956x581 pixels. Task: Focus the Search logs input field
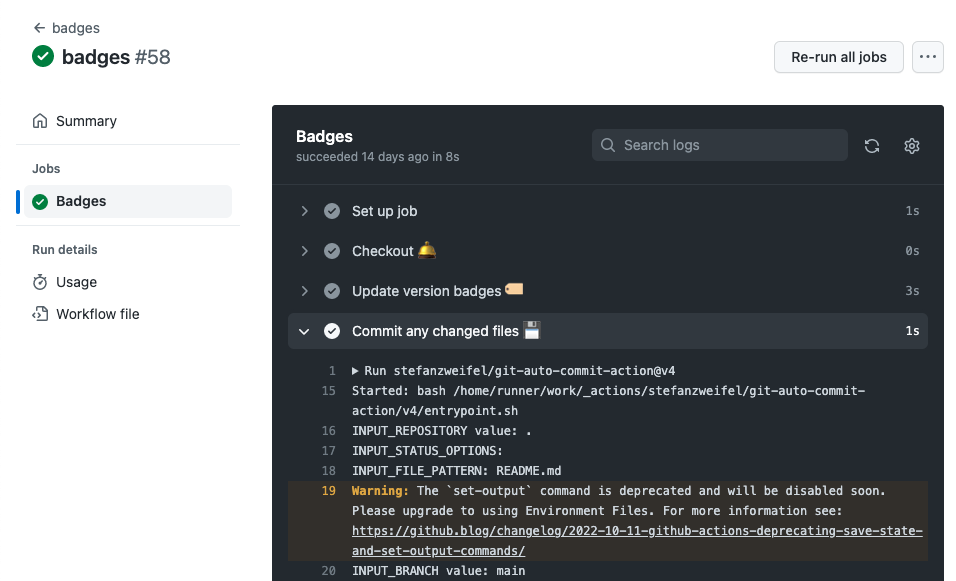coord(719,145)
